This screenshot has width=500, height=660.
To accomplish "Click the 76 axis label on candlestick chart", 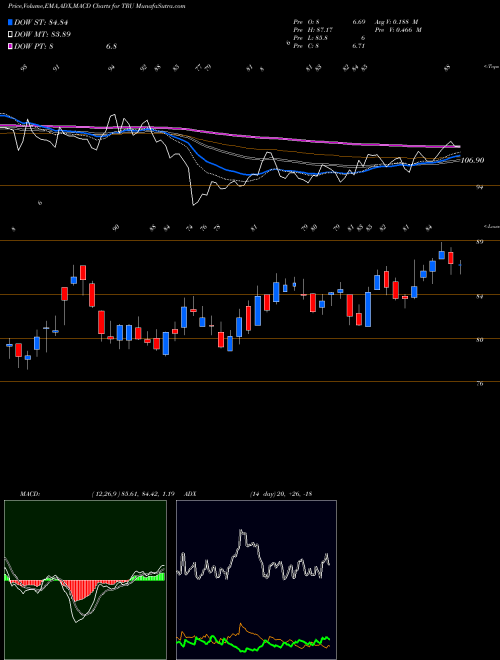I will pos(480,383).
